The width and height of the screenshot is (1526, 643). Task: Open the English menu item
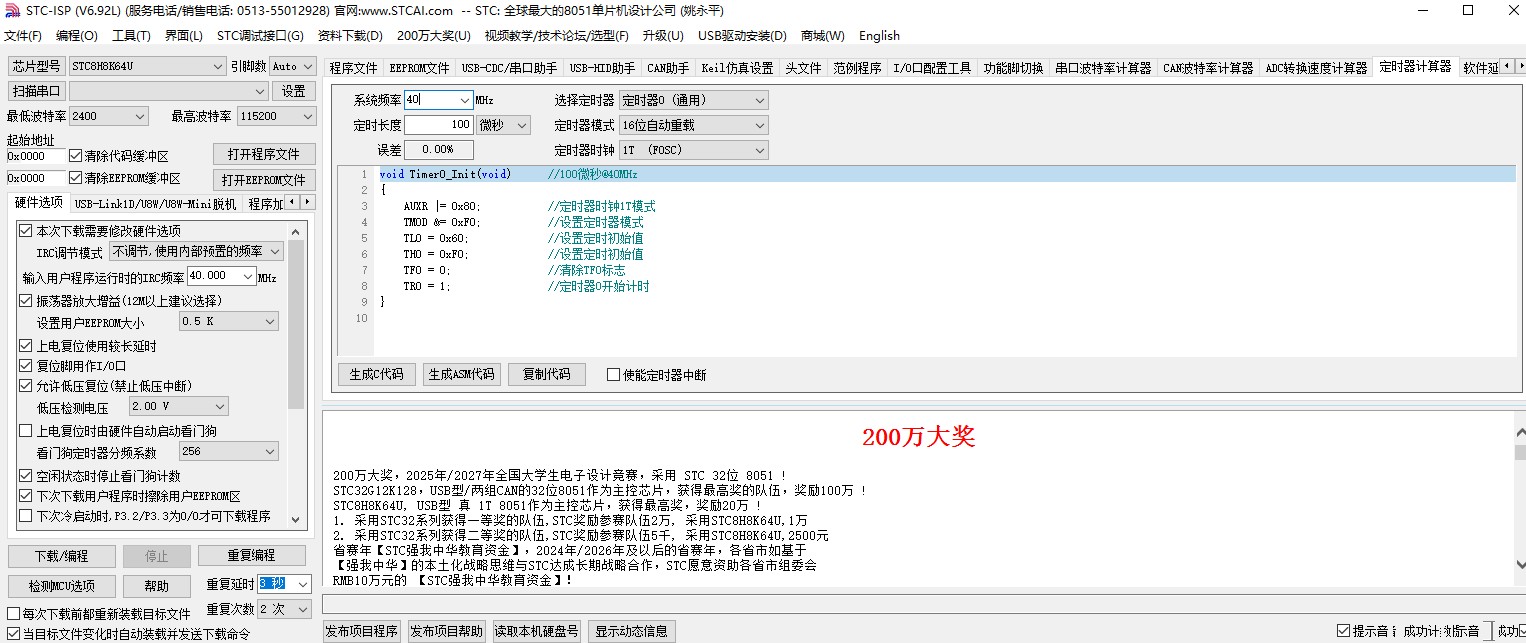pos(879,36)
